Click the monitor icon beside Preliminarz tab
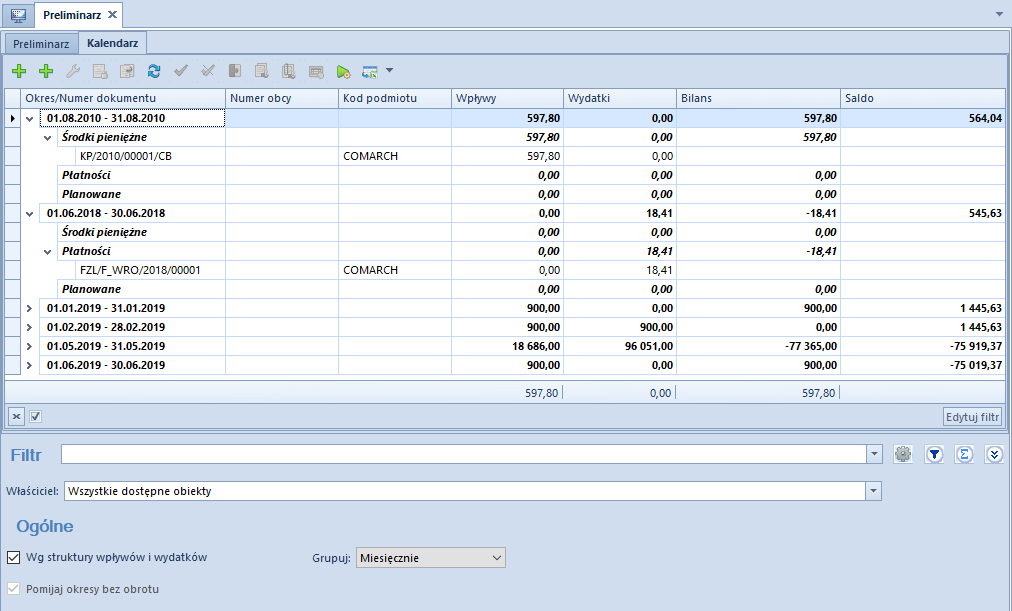The width and height of the screenshot is (1012, 611). (x=18, y=14)
